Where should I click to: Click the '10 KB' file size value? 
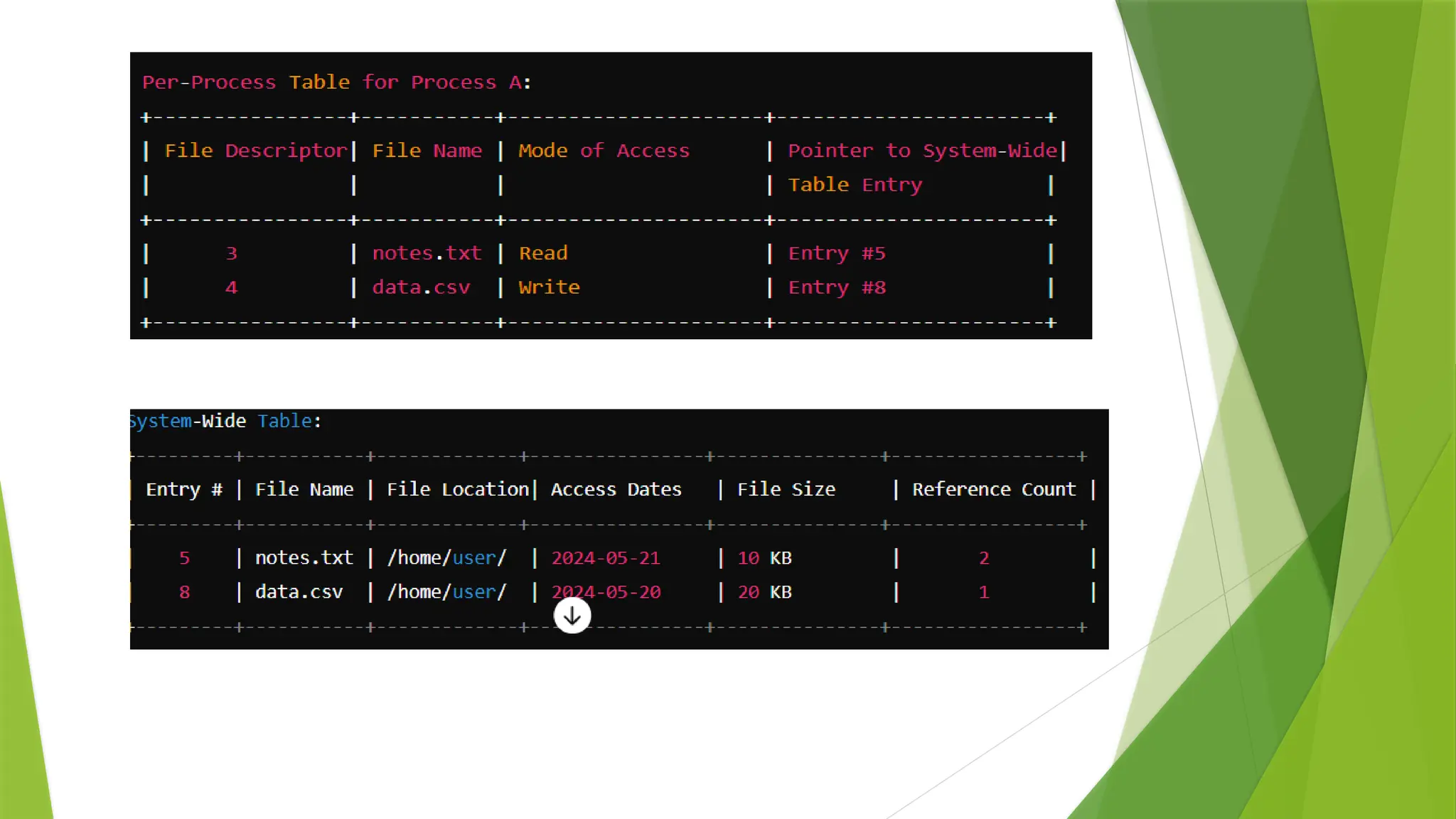(764, 558)
